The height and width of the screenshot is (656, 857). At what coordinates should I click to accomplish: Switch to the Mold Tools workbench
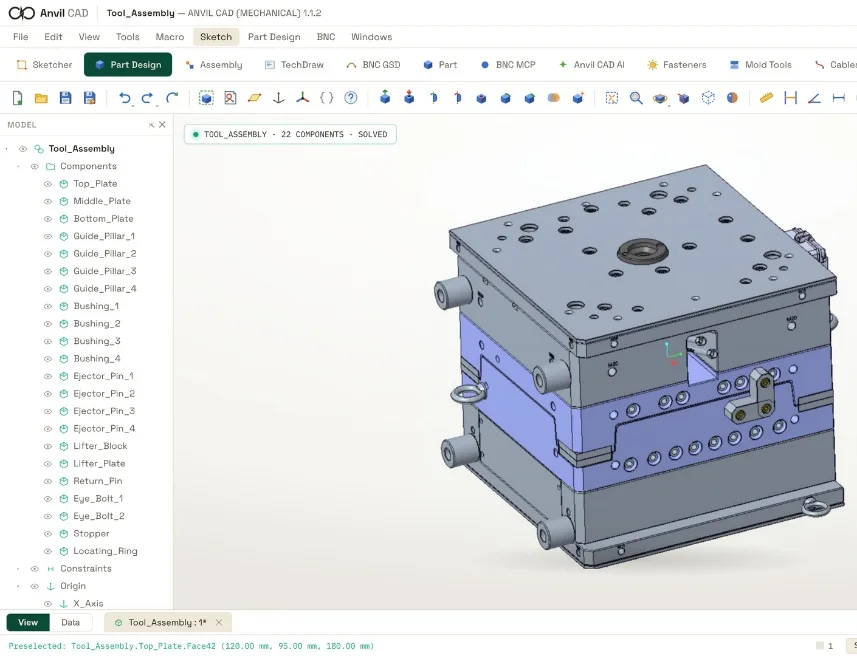pyautogui.click(x=760, y=65)
